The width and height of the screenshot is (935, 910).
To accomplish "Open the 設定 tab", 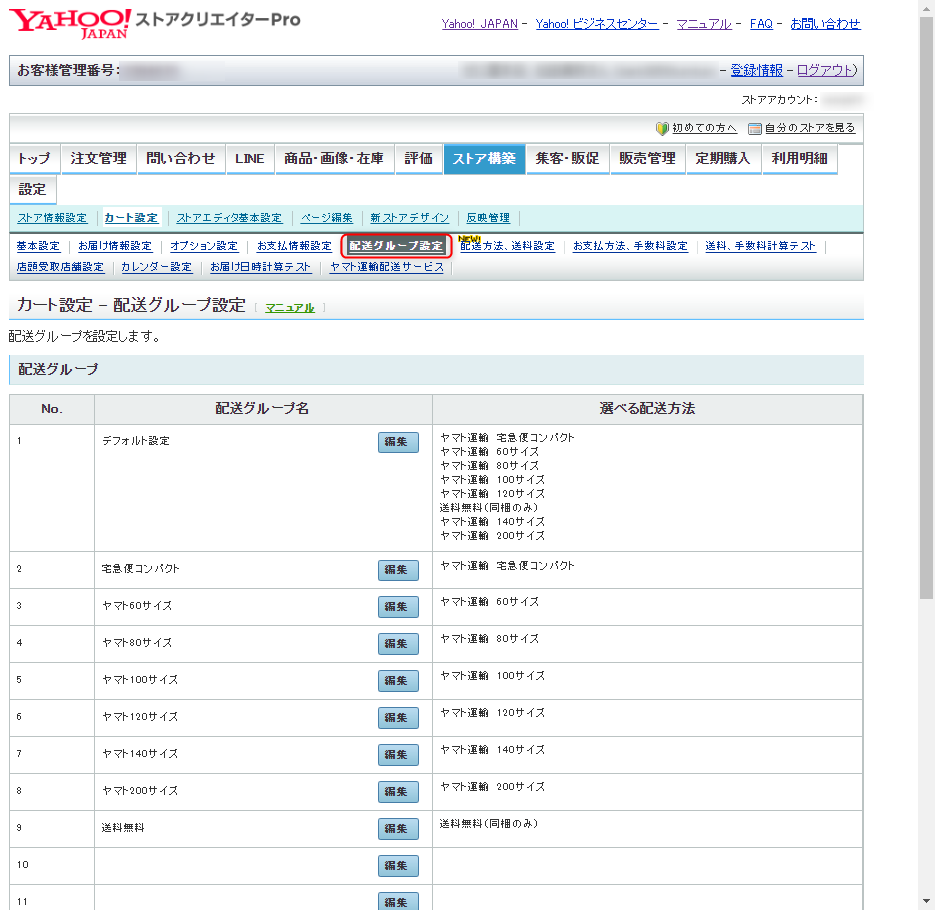I will pyautogui.click(x=32, y=190).
